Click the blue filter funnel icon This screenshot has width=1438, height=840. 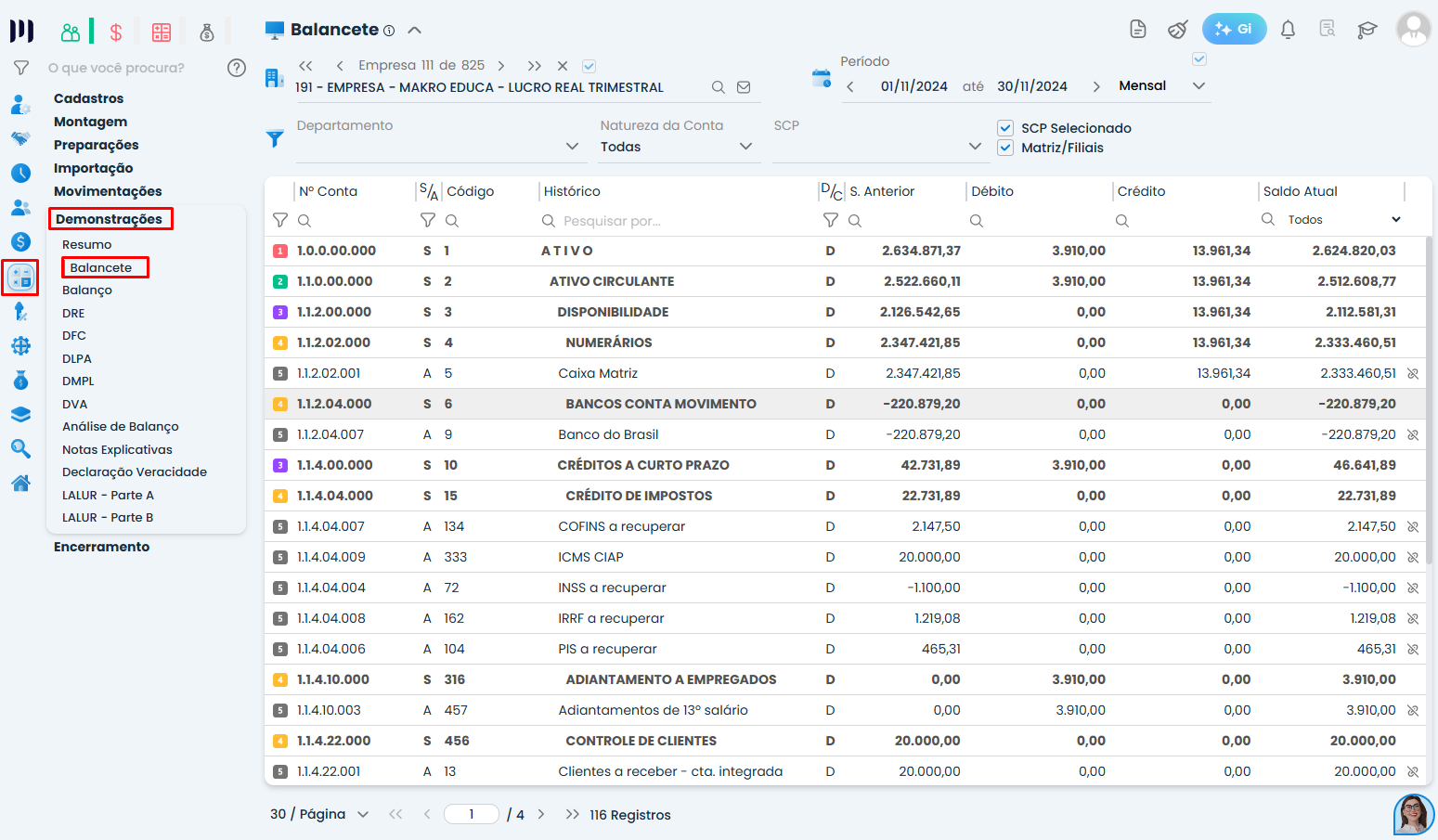click(x=275, y=139)
